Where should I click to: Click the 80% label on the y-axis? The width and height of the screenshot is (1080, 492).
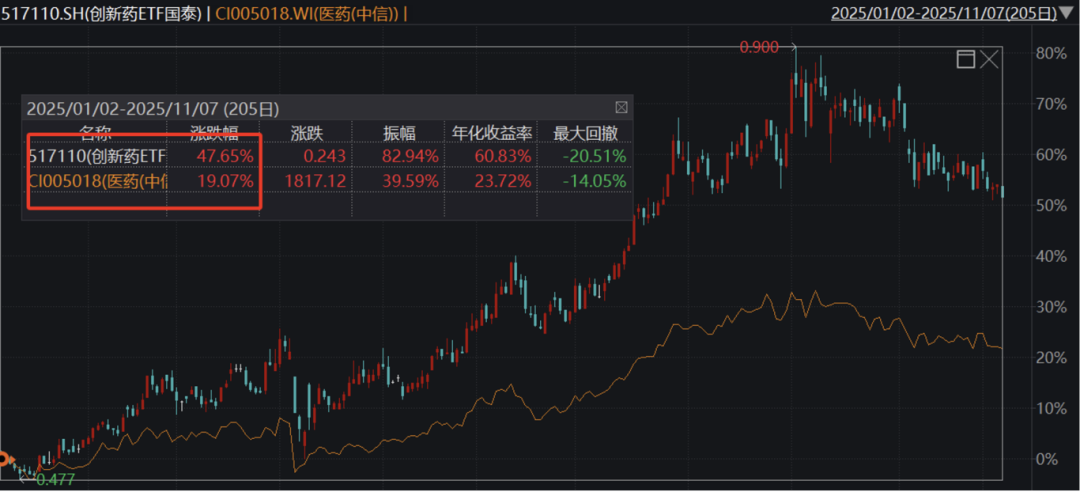(x=1050, y=53)
